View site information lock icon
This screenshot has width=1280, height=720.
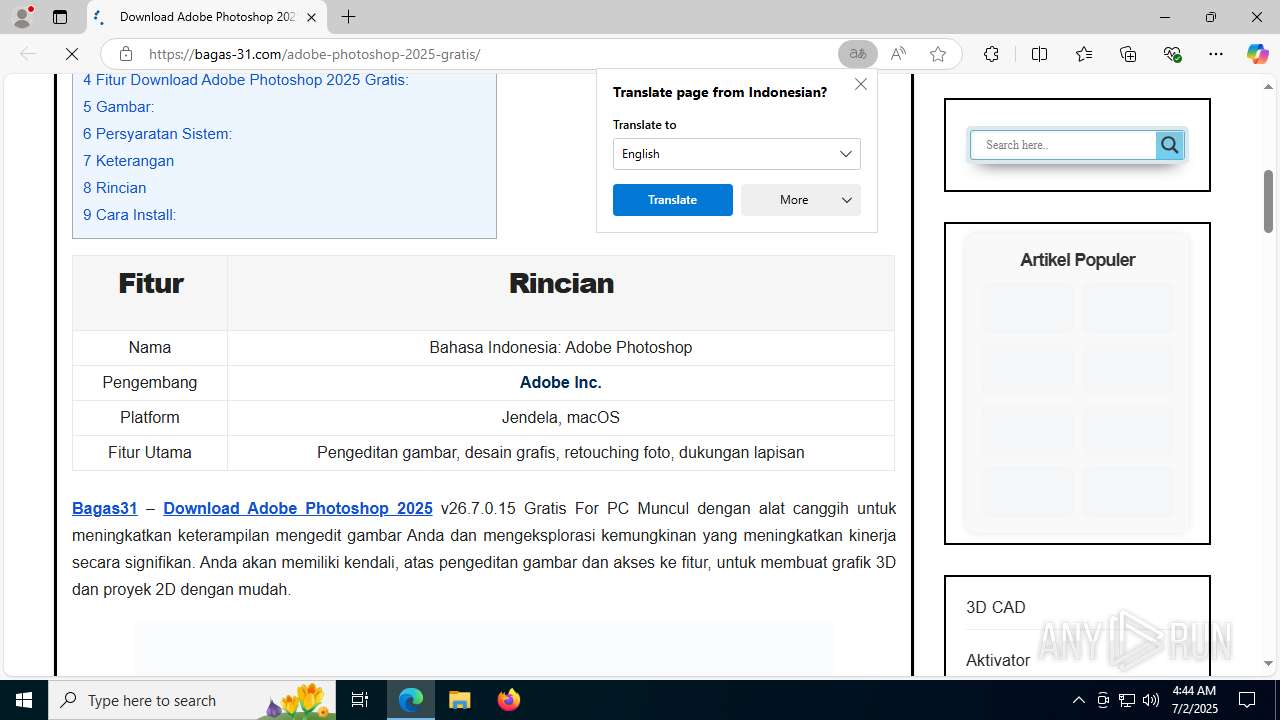click(x=125, y=54)
